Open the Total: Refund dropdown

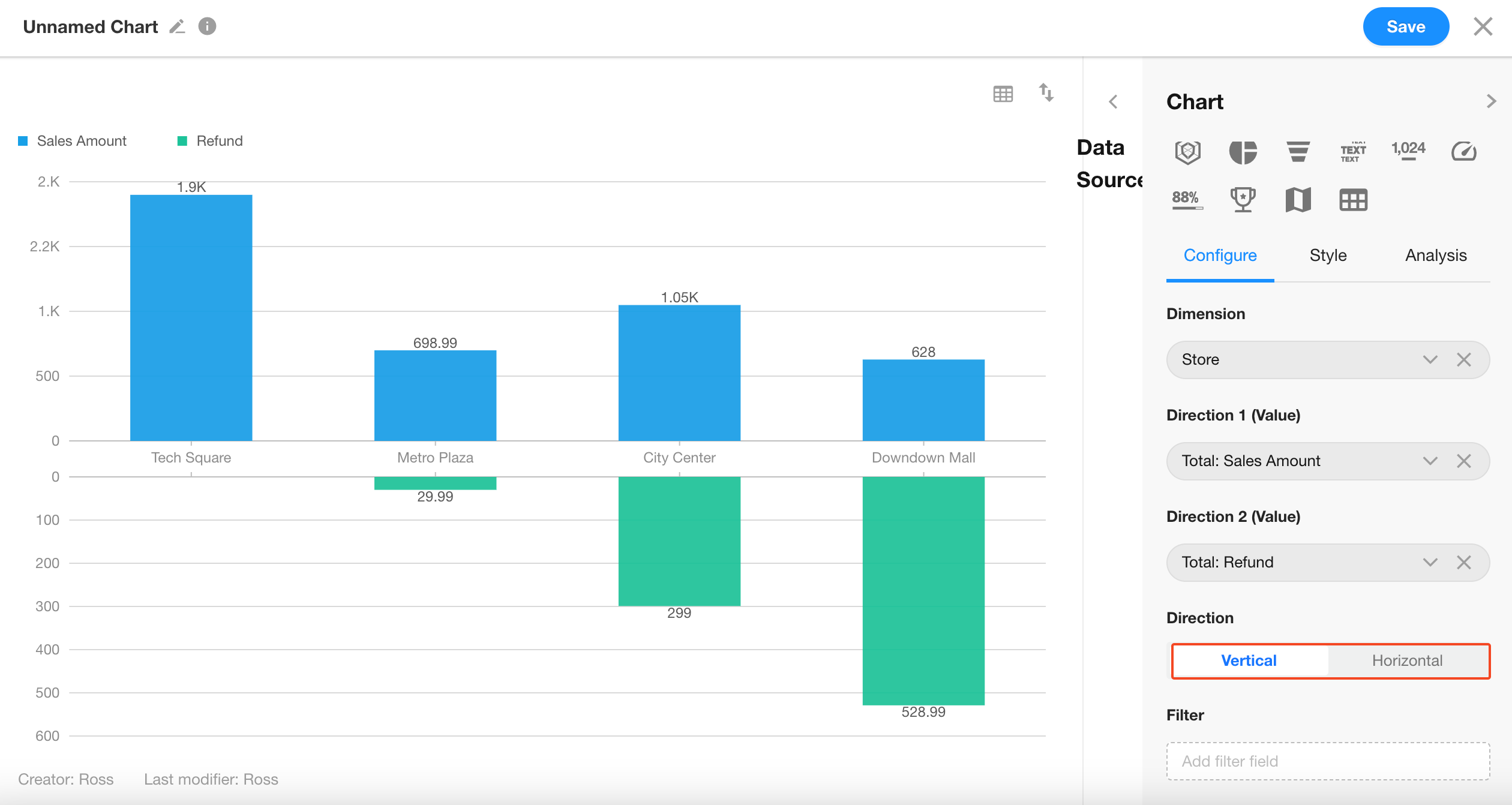[1430, 562]
